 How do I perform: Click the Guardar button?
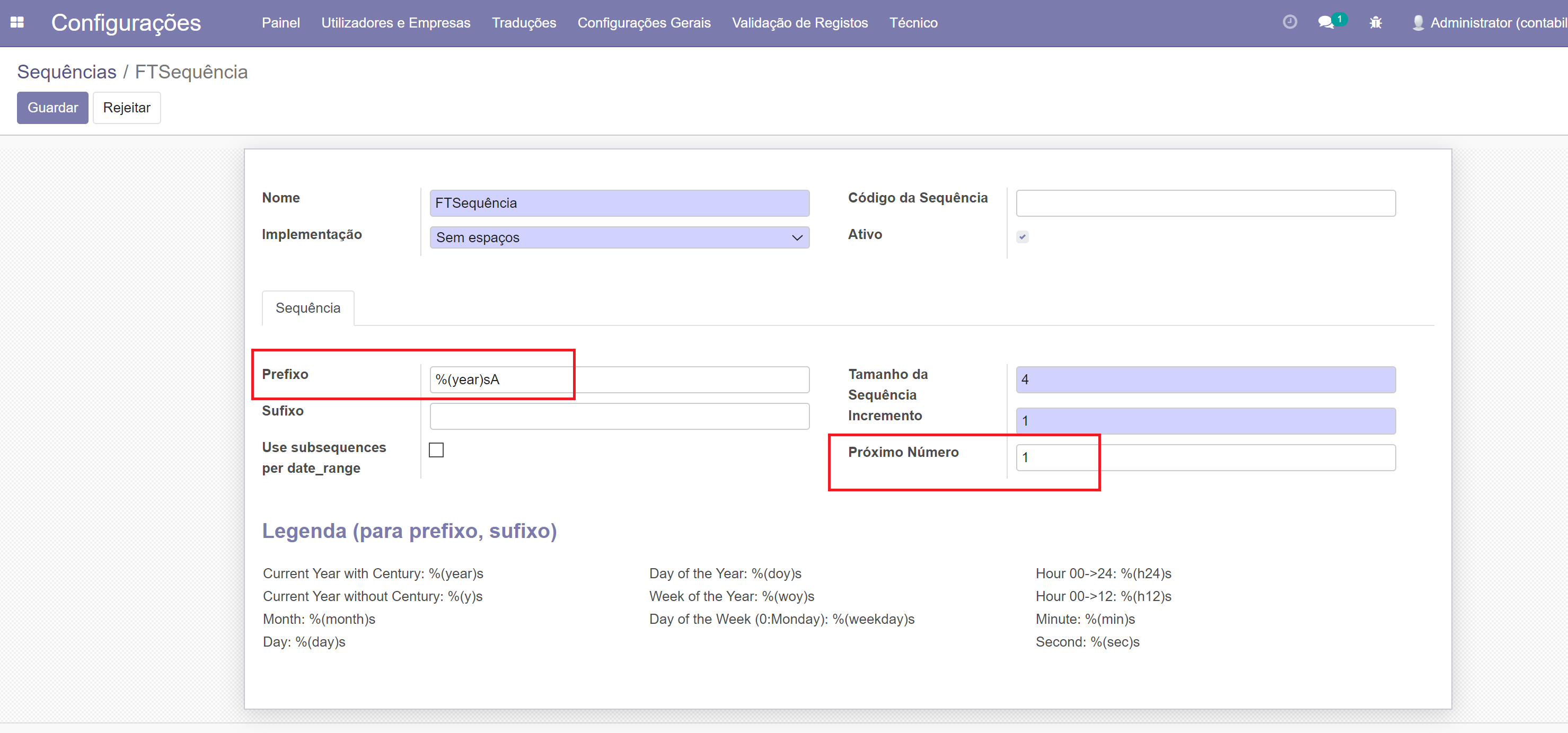[52, 108]
